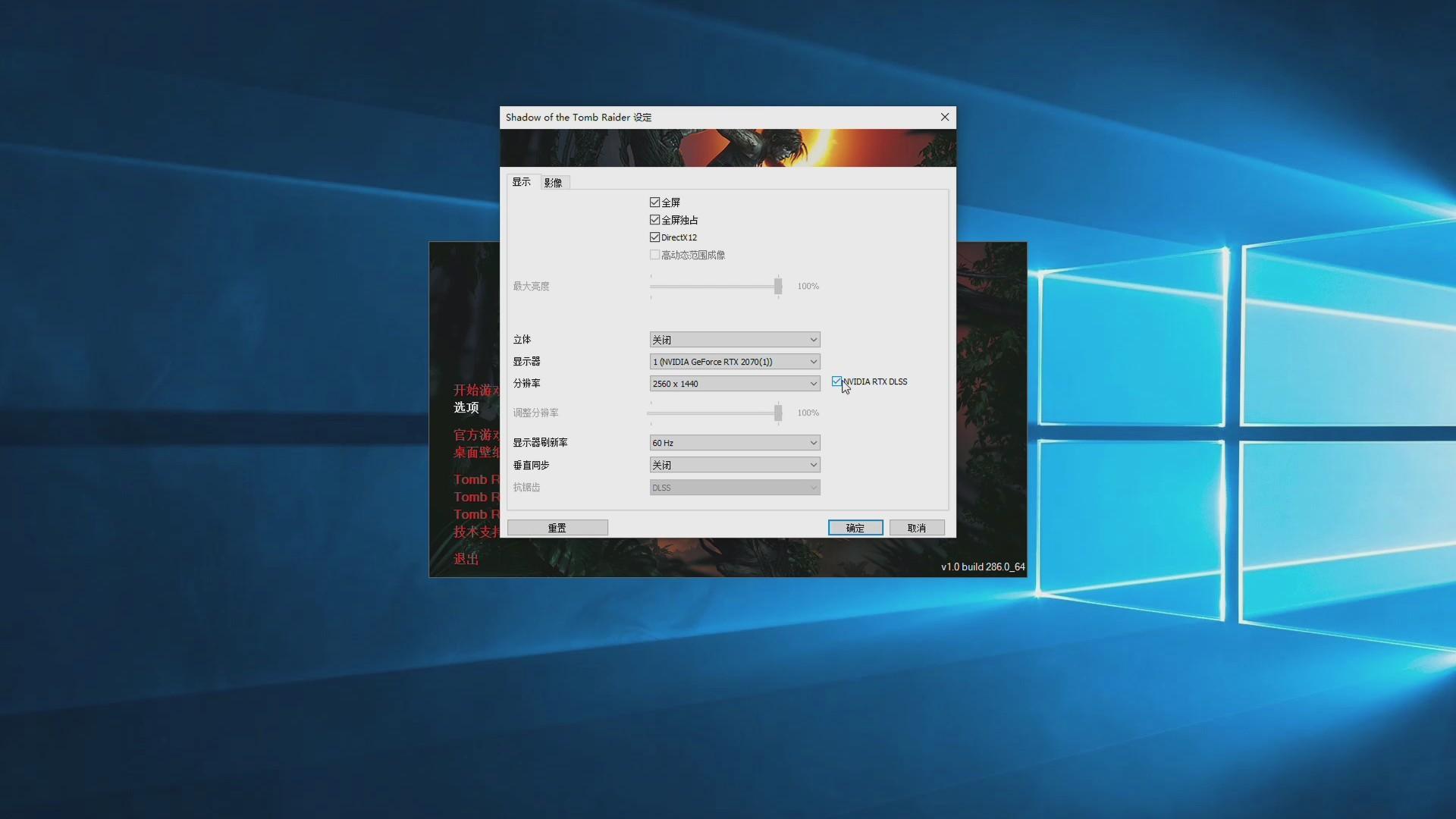Click the 确定 confirm button
The image size is (1456, 819).
[x=855, y=528]
